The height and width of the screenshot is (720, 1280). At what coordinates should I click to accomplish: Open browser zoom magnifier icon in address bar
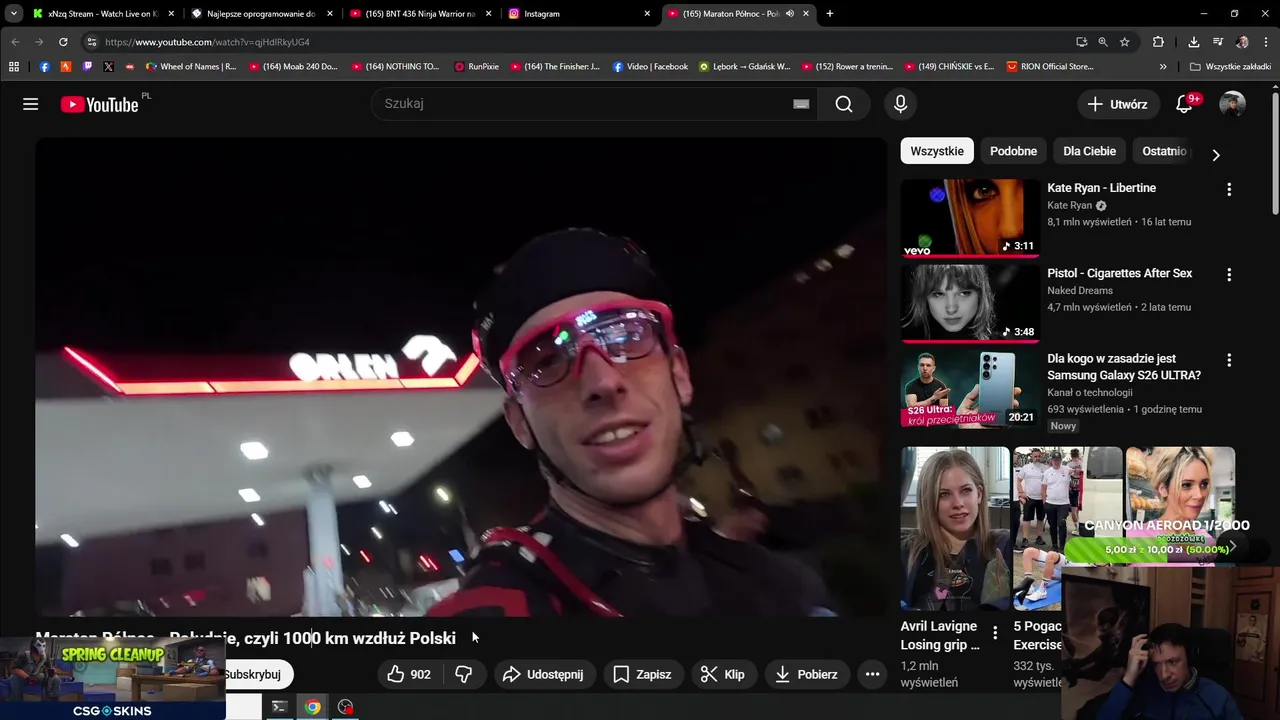[x=1103, y=42]
